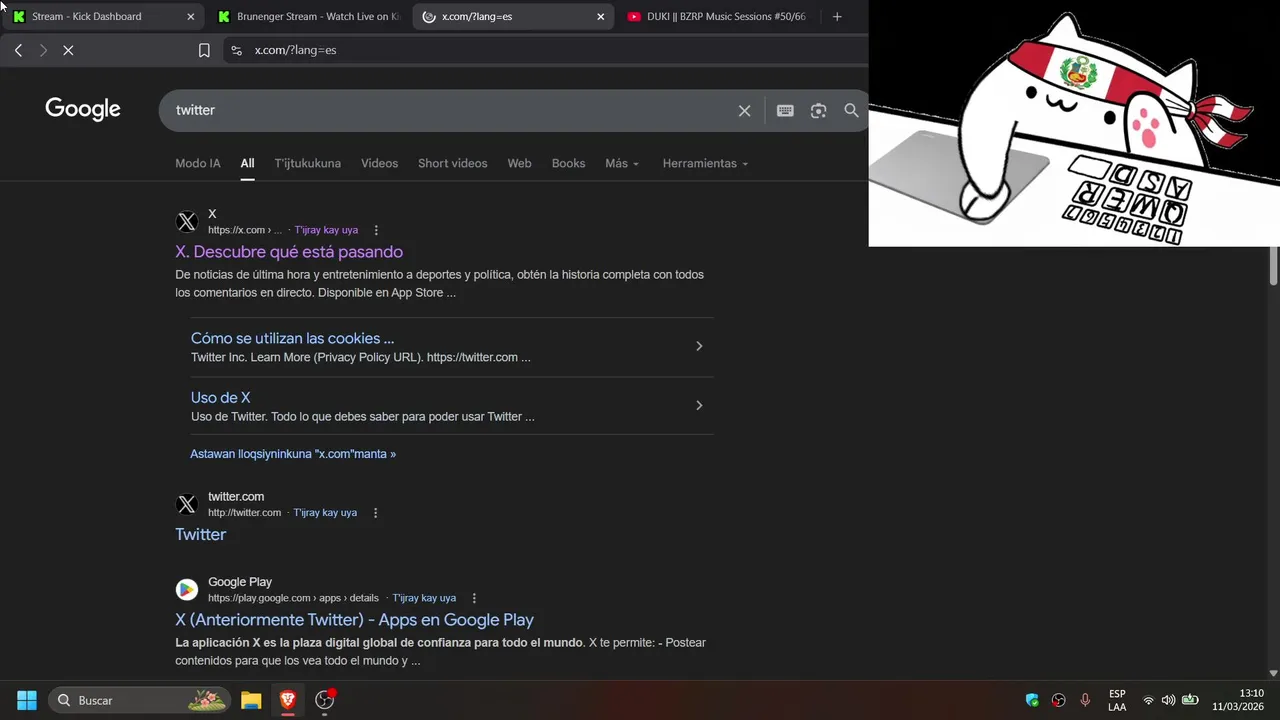Viewport: 1280px width, 720px height.
Task: Click the browser Back arrow
Action: pos(18,50)
